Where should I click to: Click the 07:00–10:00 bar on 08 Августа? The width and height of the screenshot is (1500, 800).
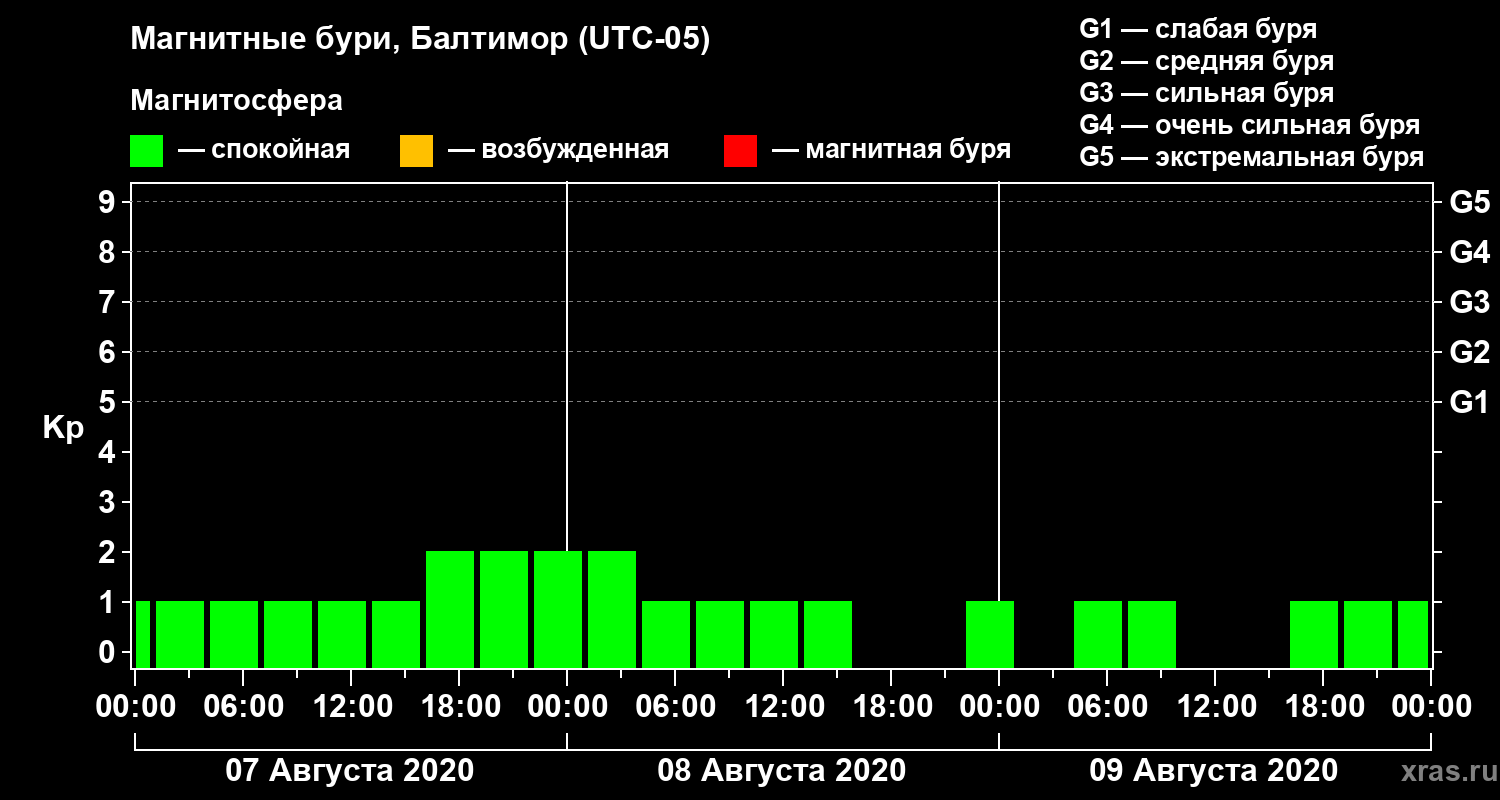point(720,634)
